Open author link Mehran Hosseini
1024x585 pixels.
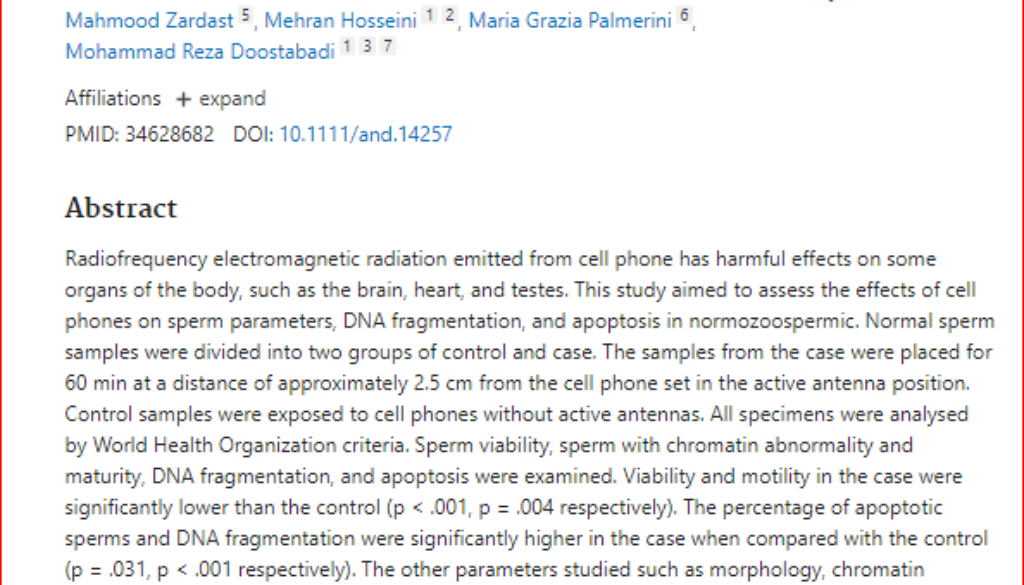pos(340,21)
